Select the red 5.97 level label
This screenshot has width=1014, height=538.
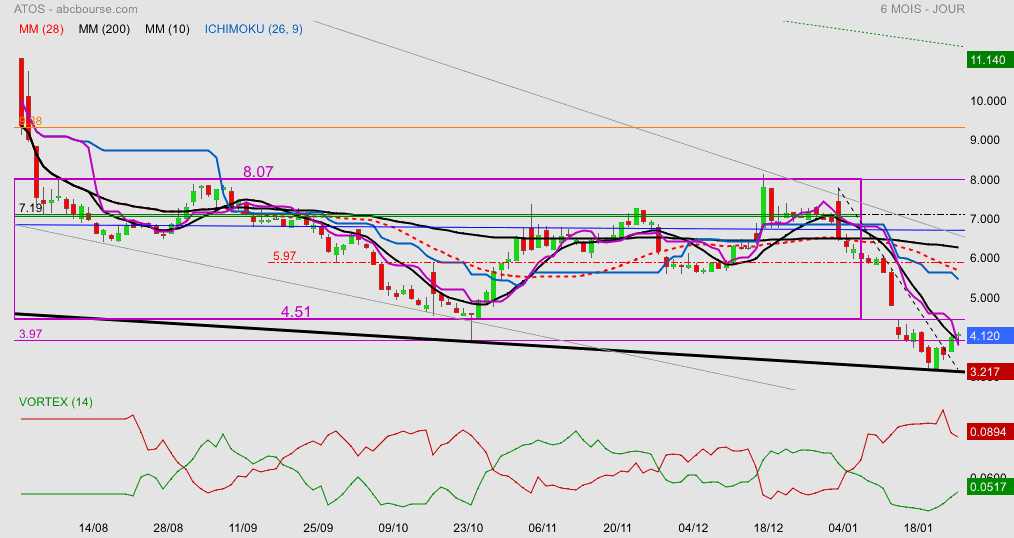284,256
